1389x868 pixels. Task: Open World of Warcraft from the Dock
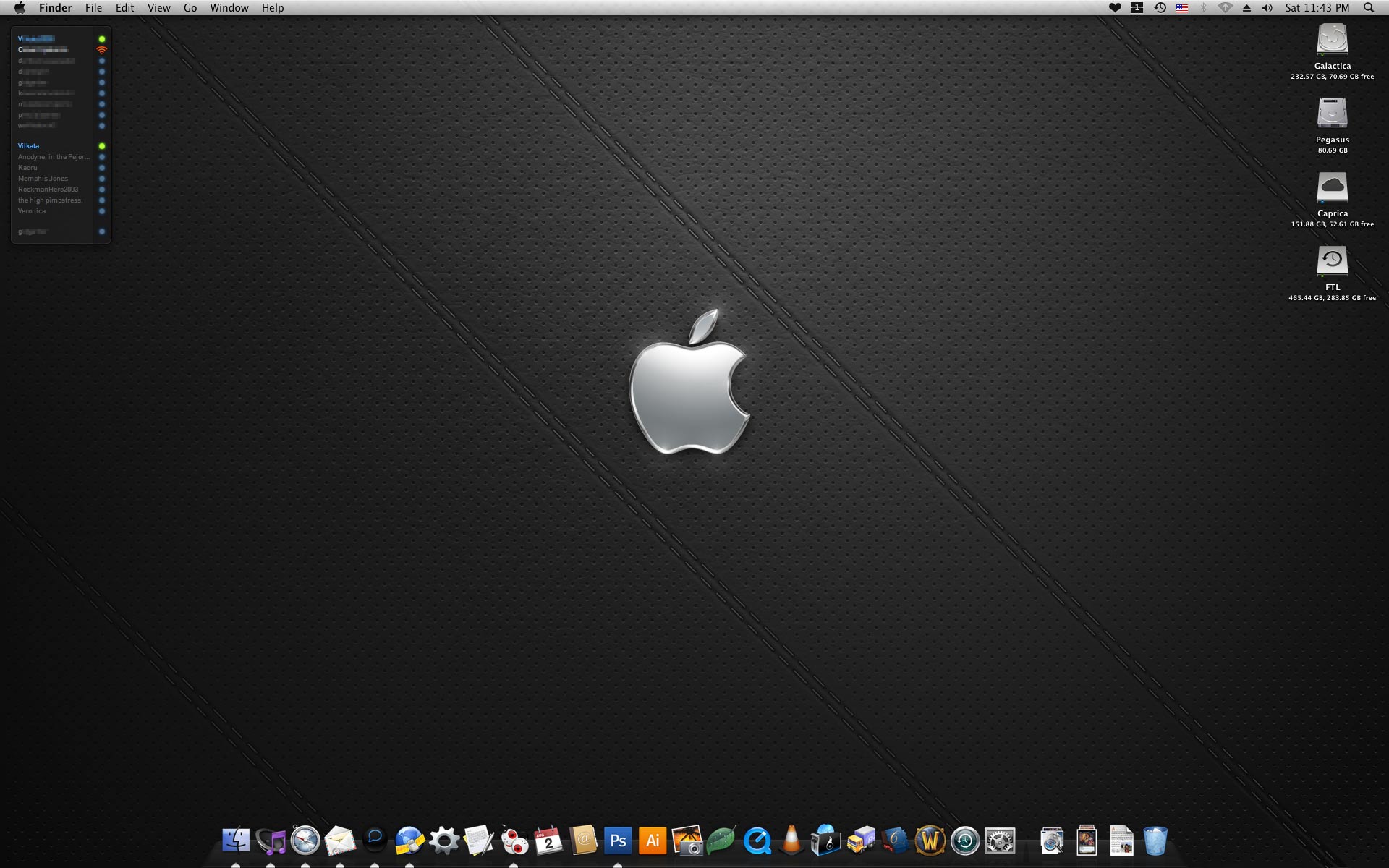930,841
